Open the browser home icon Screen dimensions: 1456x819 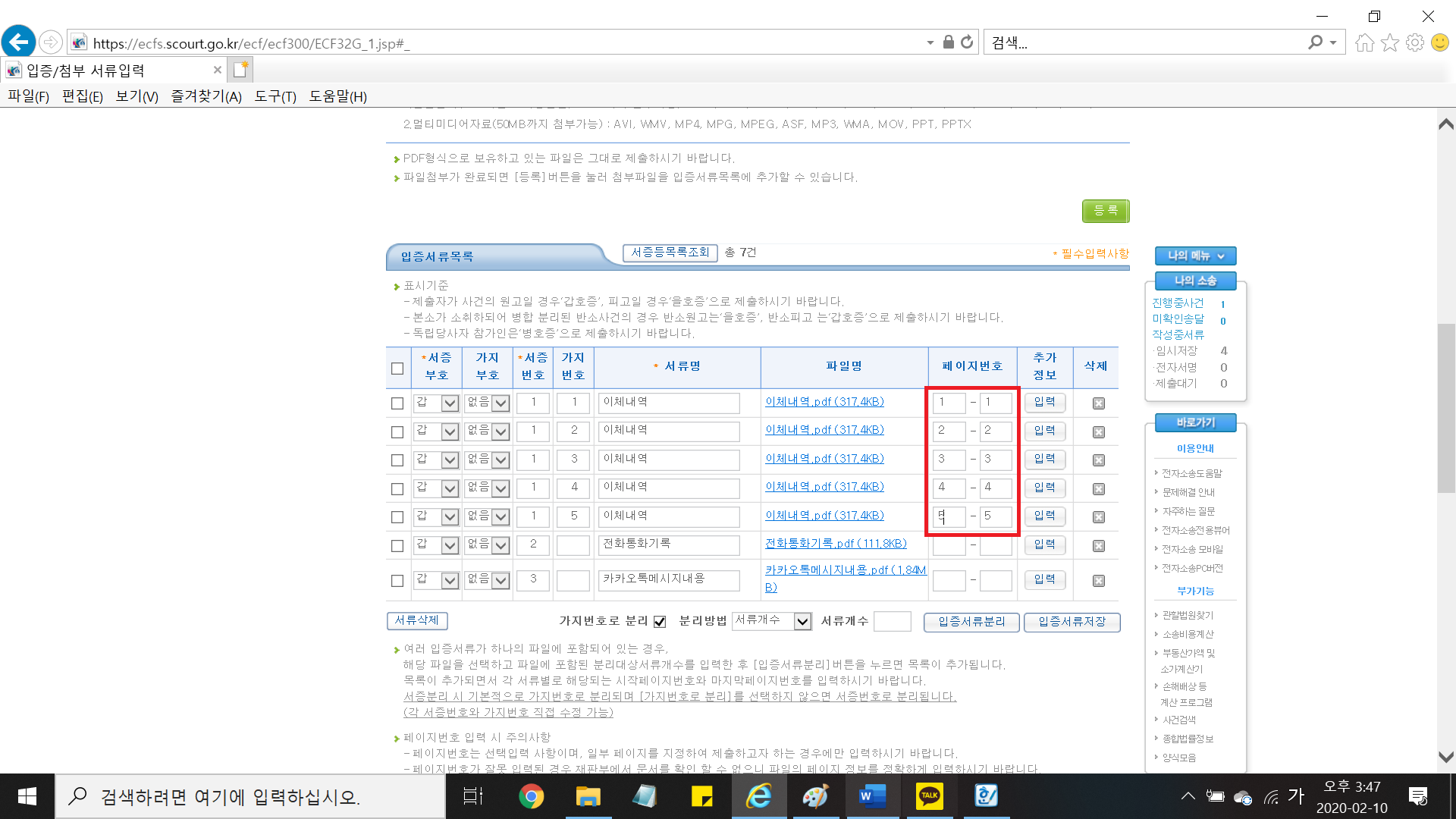[1364, 43]
